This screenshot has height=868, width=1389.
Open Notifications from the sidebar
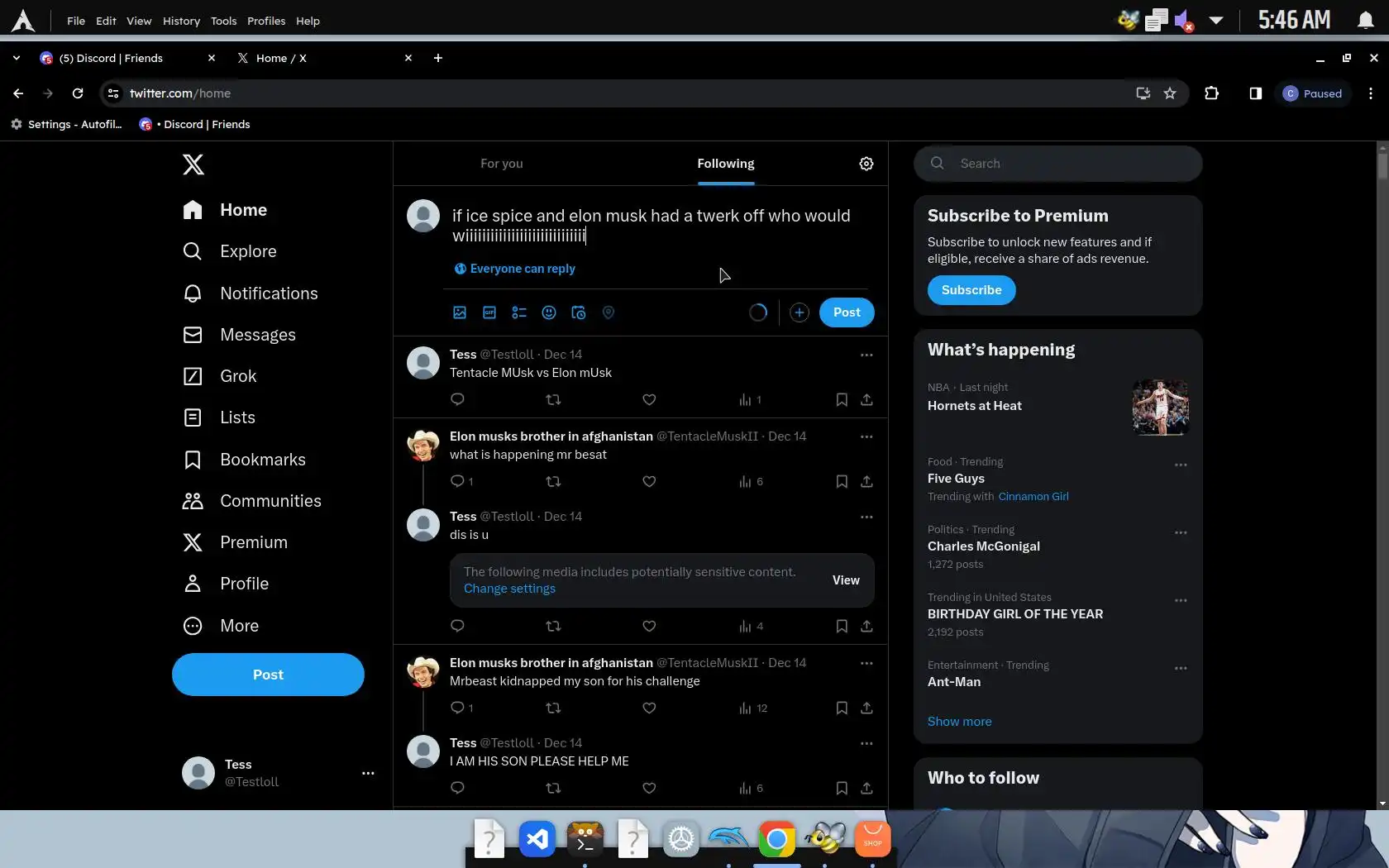(x=251, y=293)
